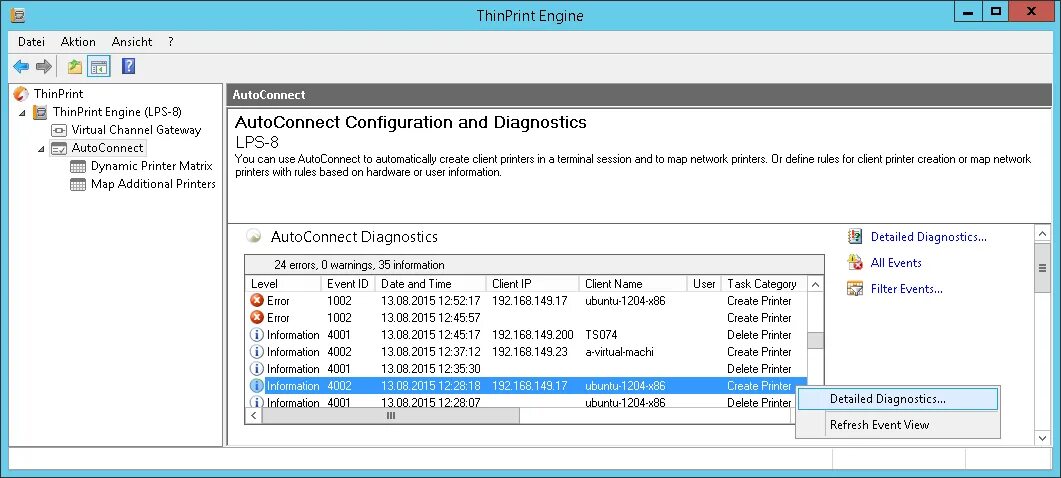Sort by the Client Name column header
This screenshot has height=478, width=1061.
point(633,284)
